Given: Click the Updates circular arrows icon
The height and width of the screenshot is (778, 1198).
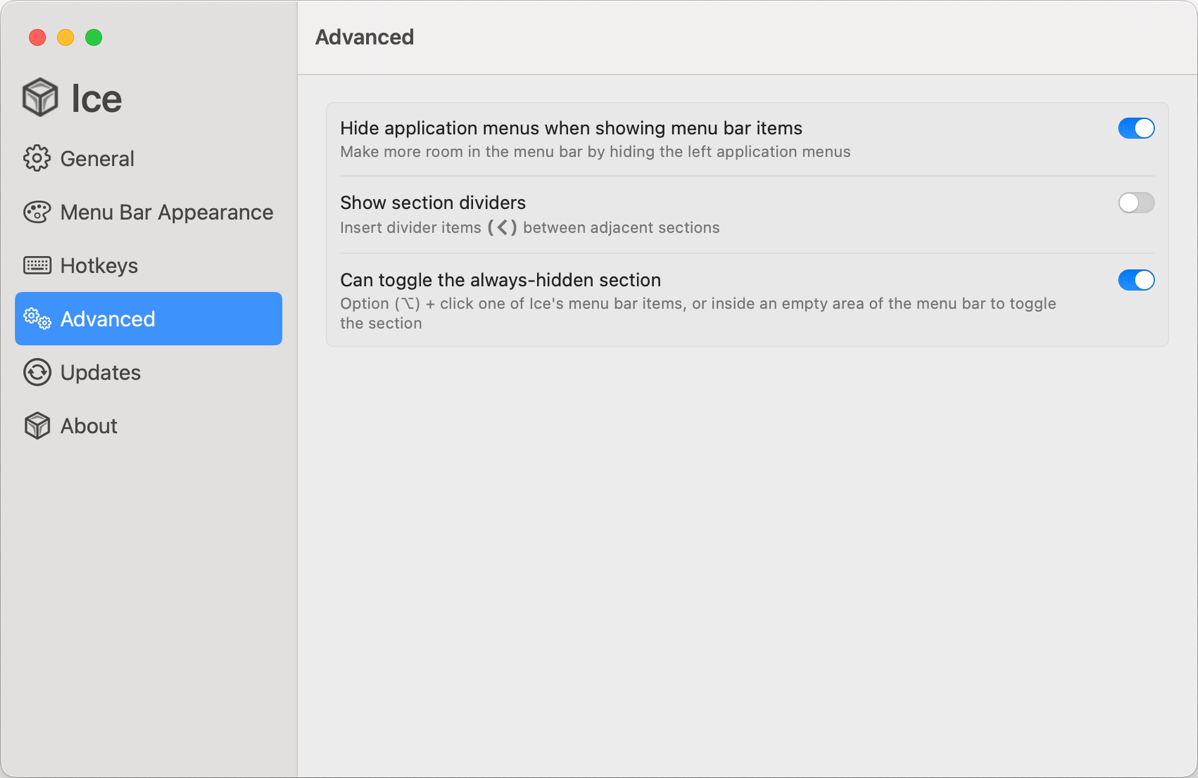Looking at the screenshot, I should tap(37, 372).
